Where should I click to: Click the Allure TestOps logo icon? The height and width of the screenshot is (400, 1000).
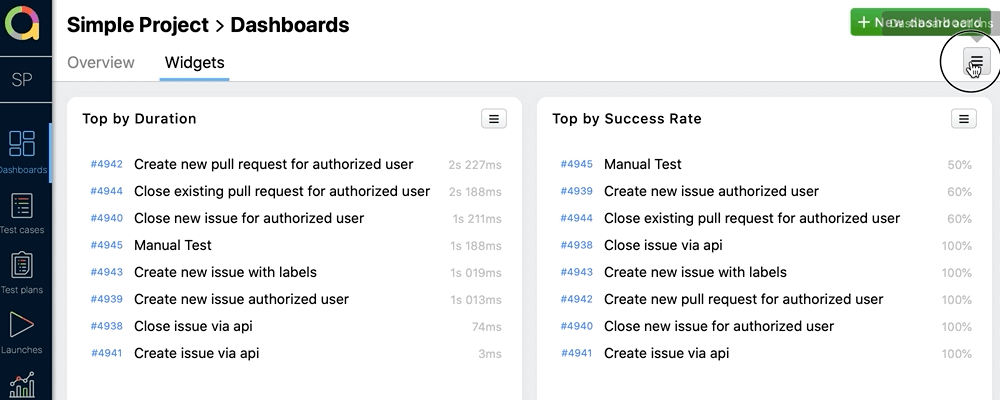point(22,22)
